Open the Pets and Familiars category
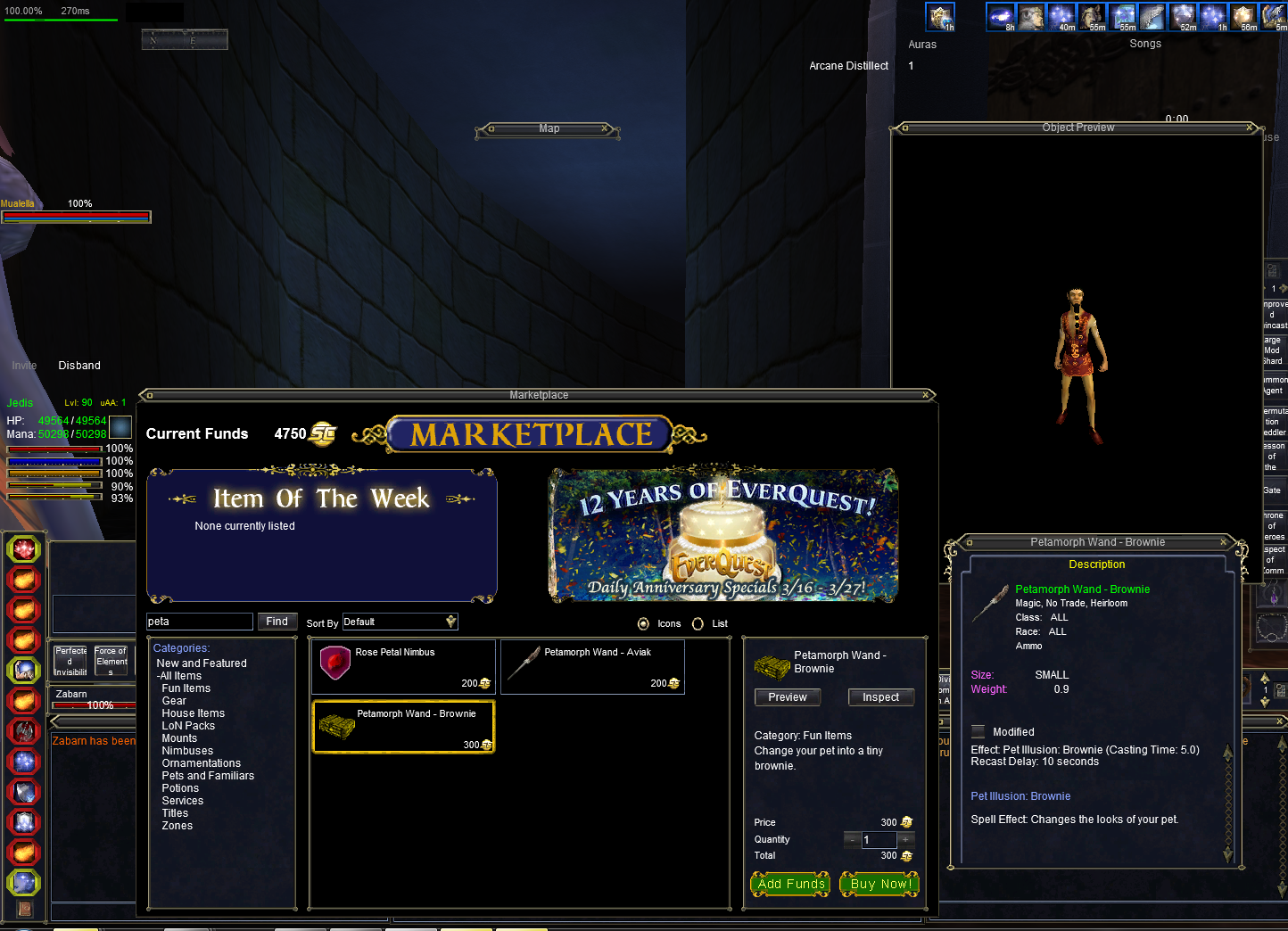 [x=208, y=776]
